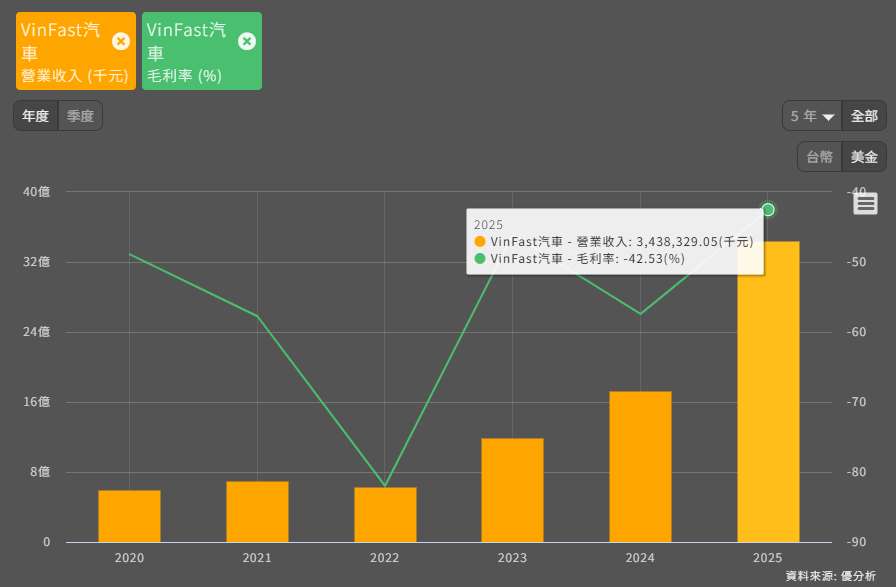The width and height of the screenshot is (896, 587).
Task: Click the 2025 gross margin data point
Action: pyautogui.click(x=768, y=209)
